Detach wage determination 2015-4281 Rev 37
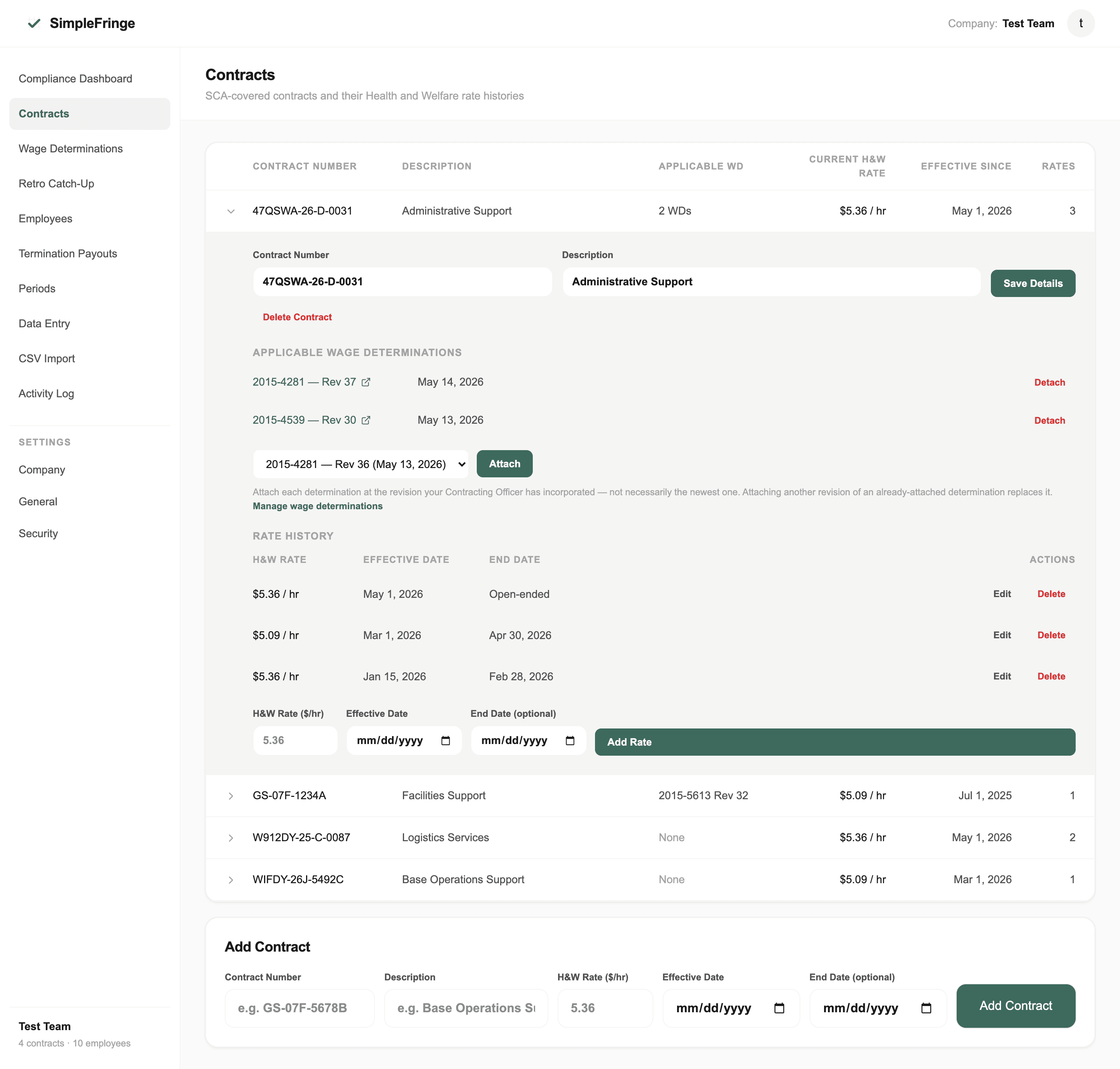1120x1069 pixels. click(1049, 383)
